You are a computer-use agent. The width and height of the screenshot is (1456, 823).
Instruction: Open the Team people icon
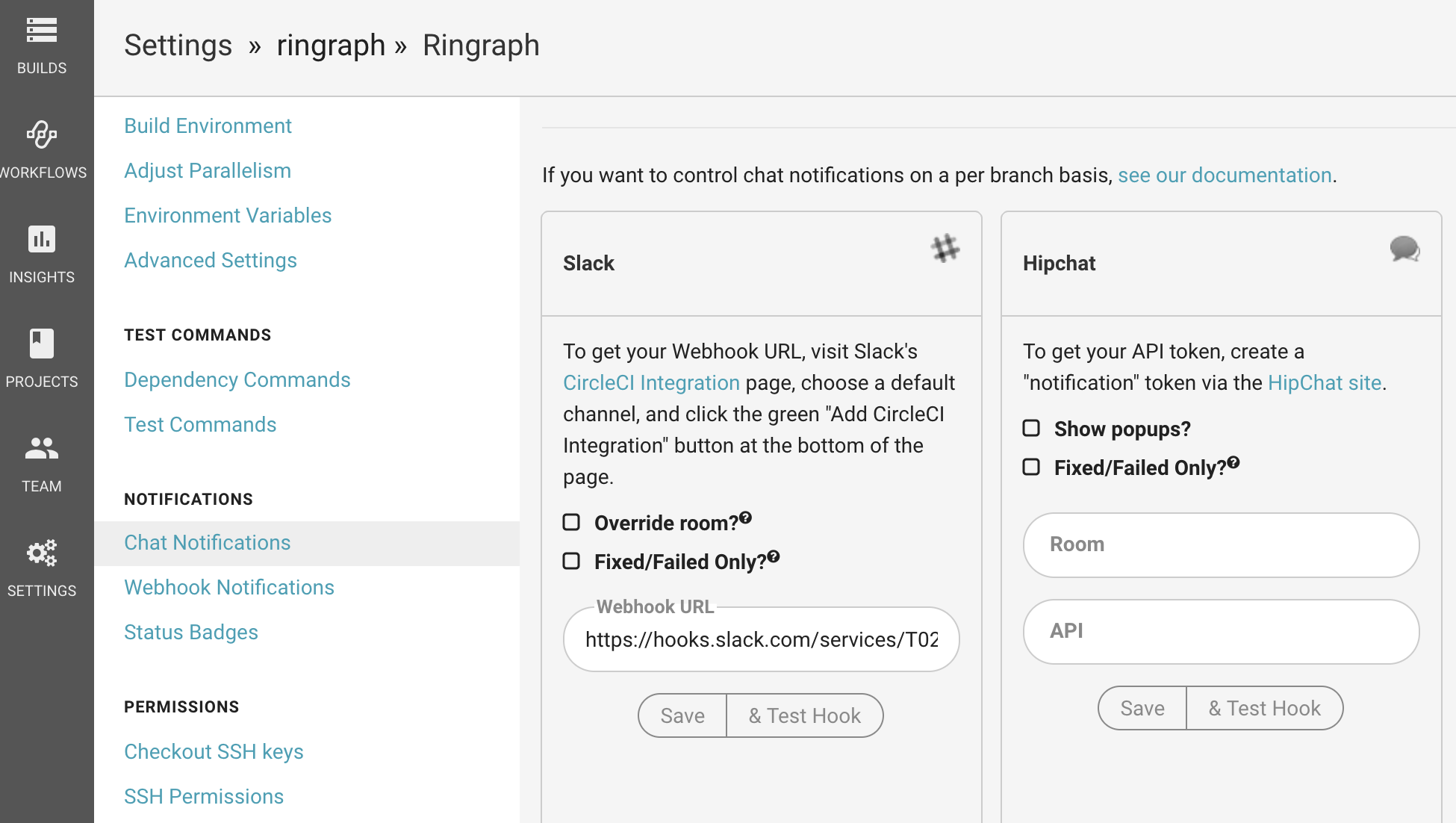[42, 448]
